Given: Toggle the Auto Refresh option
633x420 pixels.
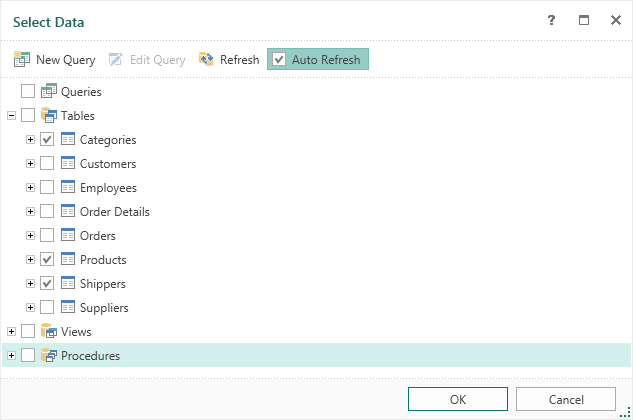Looking at the screenshot, I should pos(318,60).
